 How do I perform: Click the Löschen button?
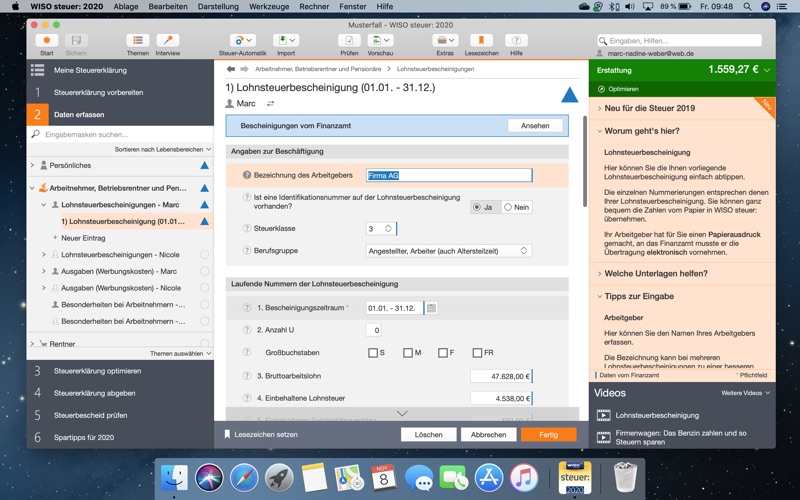pos(429,435)
